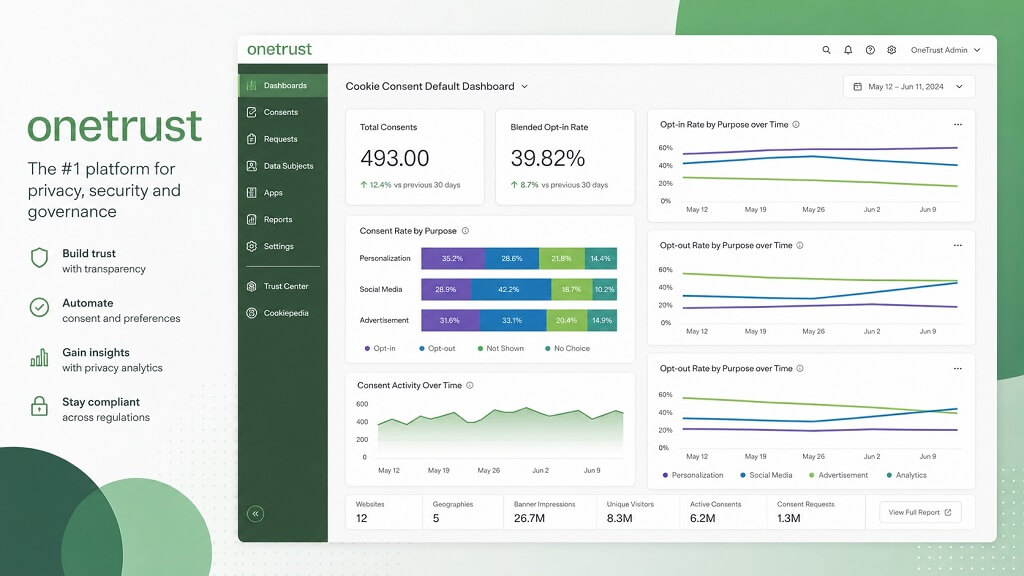The width and height of the screenshot is (1024, 576).
Task: Click the Settings gear icon in sidebar
Action: click(x=251, y=246)
